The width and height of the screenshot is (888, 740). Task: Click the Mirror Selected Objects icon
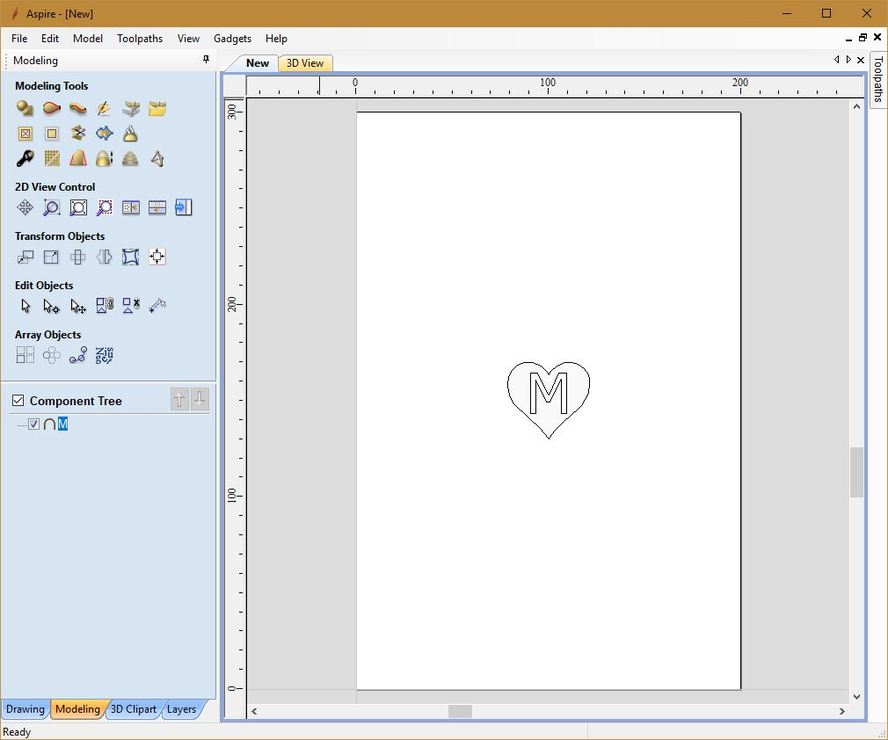coord(104,257)
